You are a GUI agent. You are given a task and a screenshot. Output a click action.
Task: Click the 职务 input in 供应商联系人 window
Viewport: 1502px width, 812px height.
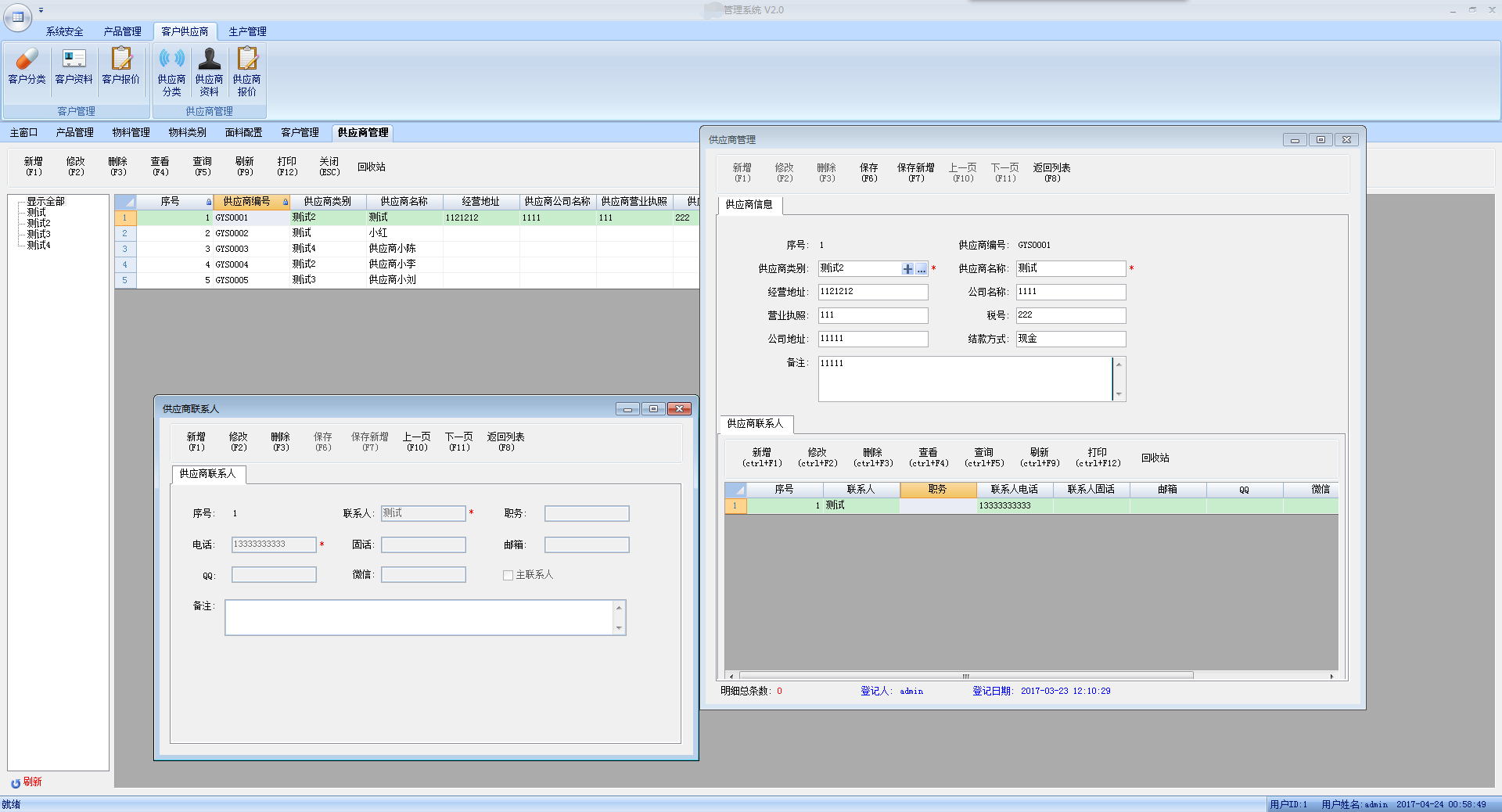tap(587, 514)
